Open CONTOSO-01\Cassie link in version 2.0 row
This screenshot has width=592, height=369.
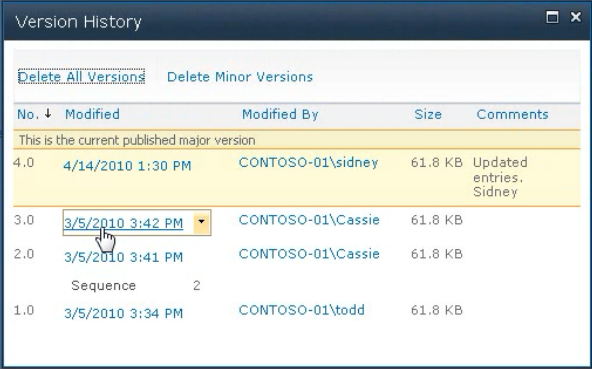click(309, 254)
